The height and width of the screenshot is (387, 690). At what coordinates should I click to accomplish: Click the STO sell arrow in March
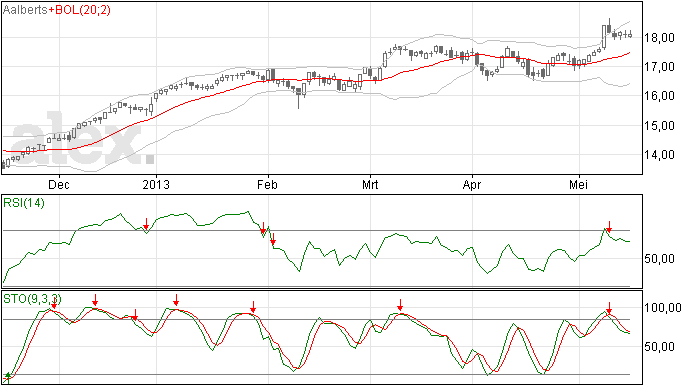point(400,305)
